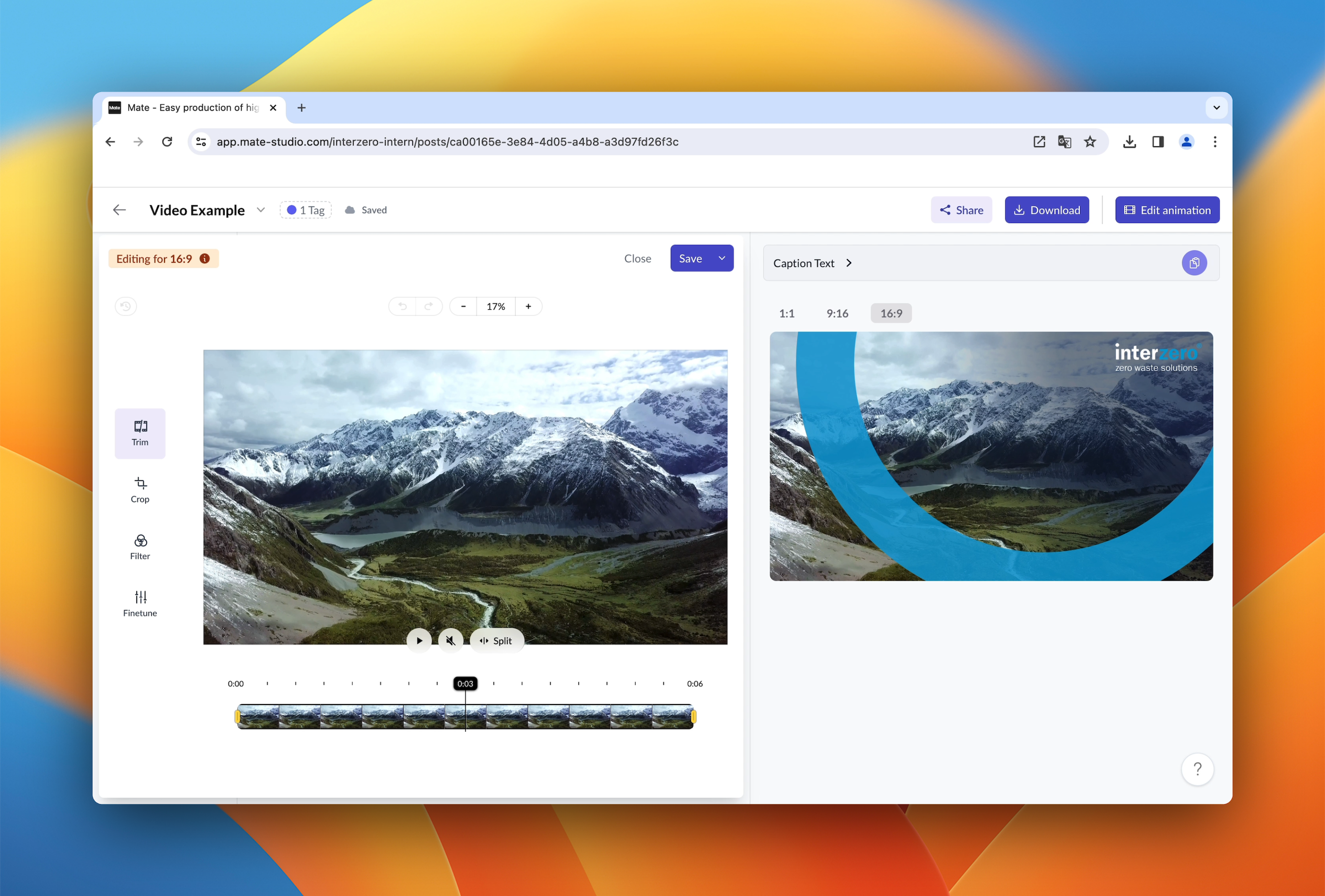The height and width of the screenshot is (896, 1325).
Task: Expand the Video Example title dropdown
Action: pos(261,210)
